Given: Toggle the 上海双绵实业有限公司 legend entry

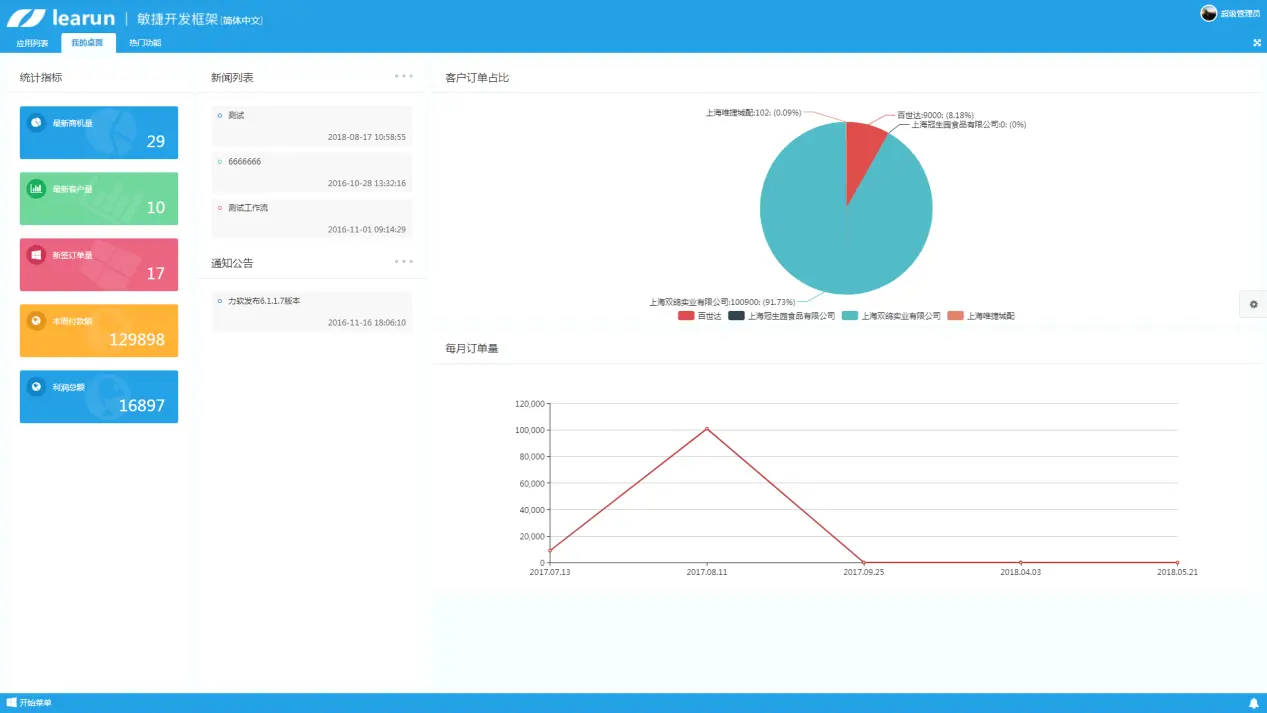Looking at the screenshot, I should [x=891, y=316].
